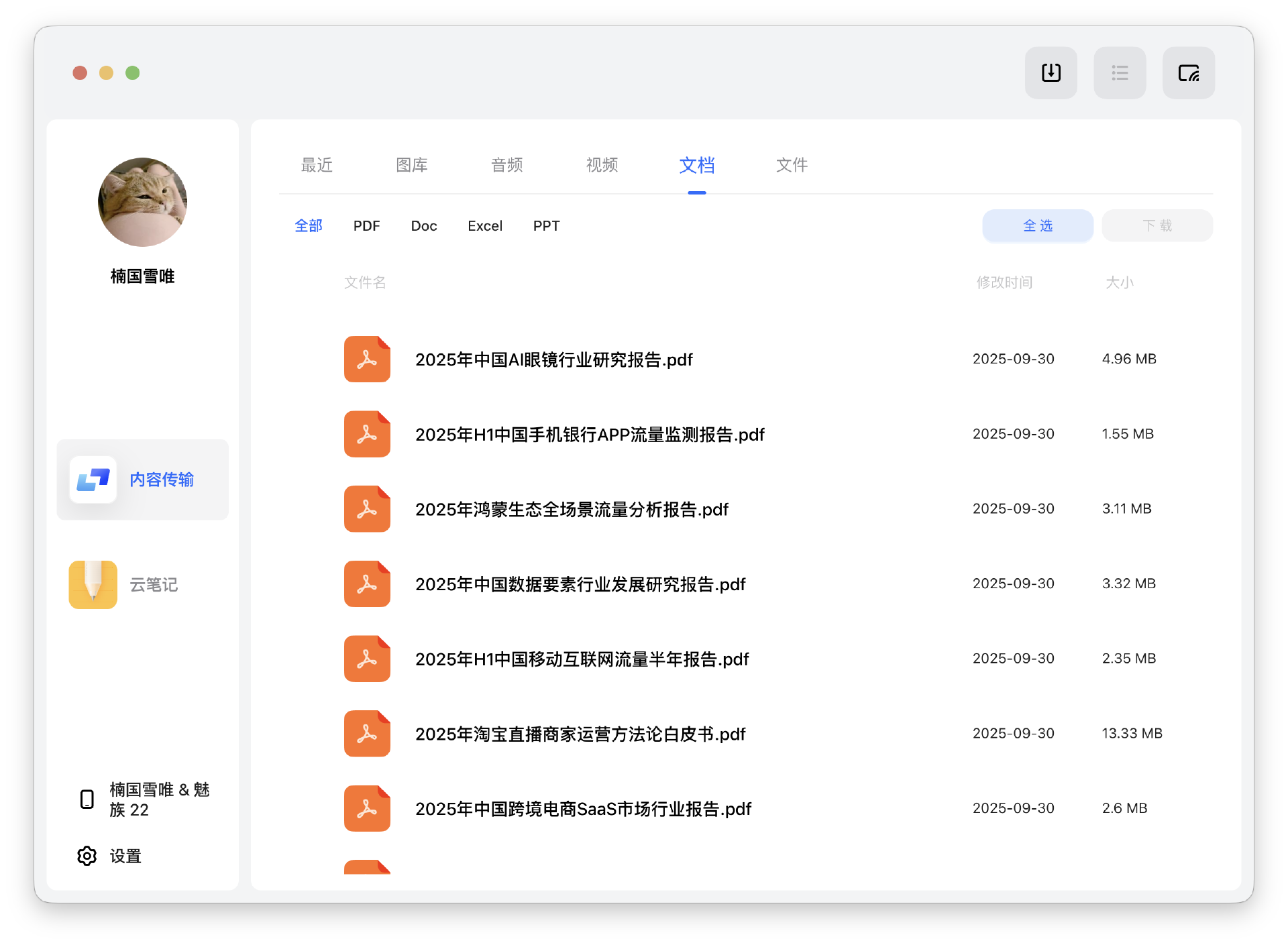Open the 云笔记 pencil app icon
The width and height of the screenshot is (1288, 945).
93,584
